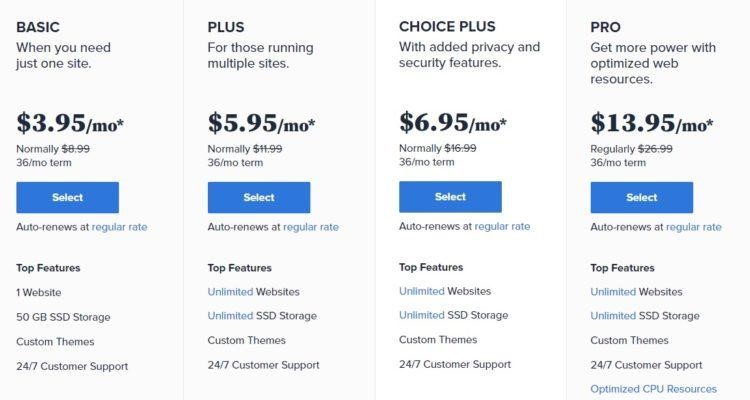
Task: Select the PLUS hosting plan
Action: tap(259, 197)
